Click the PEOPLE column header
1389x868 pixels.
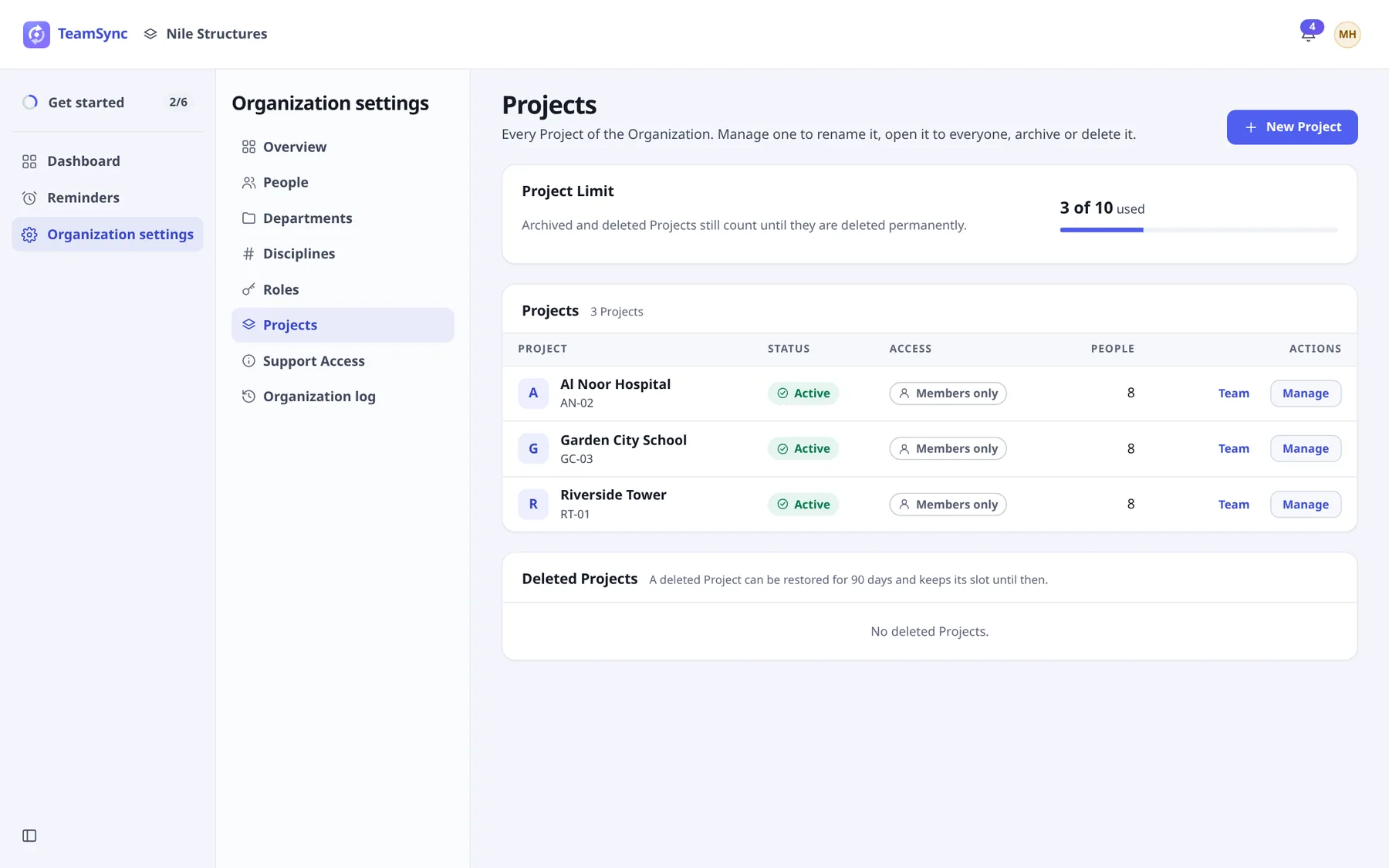pos(1112,349)
